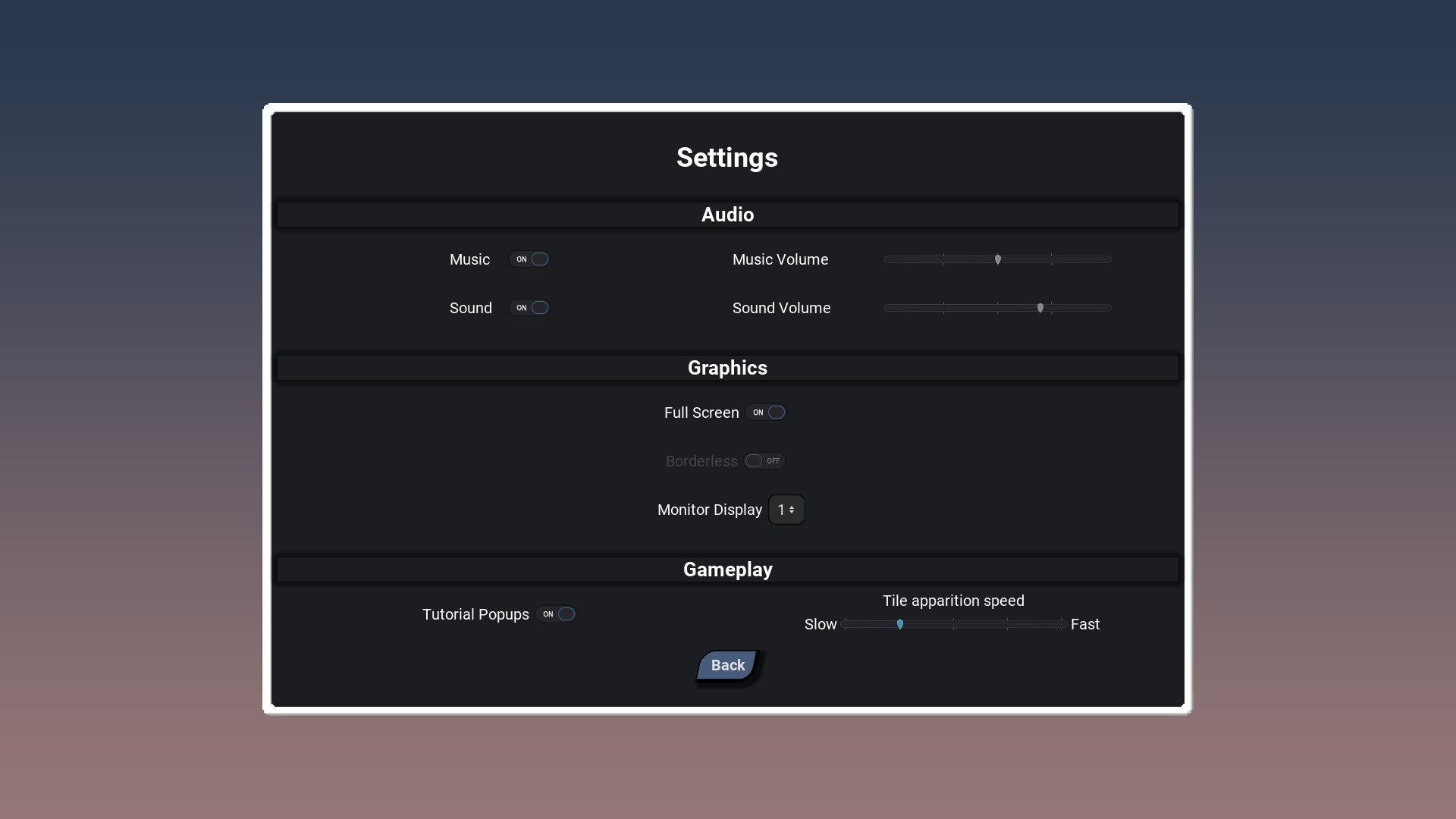The height and width of the screenshot is (819, 1456).
Task: Open the Monitor Display selector
Action: [786, 510]
